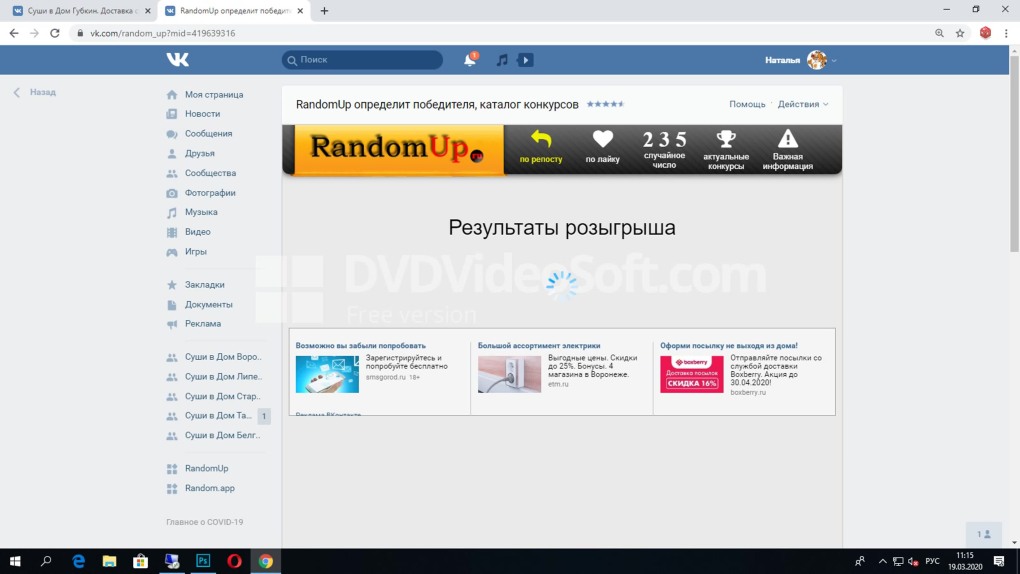This screenshot has height=574, width=1020.
Task: Click the Игры gamepad icon
Action: click(x=172, y=252)
